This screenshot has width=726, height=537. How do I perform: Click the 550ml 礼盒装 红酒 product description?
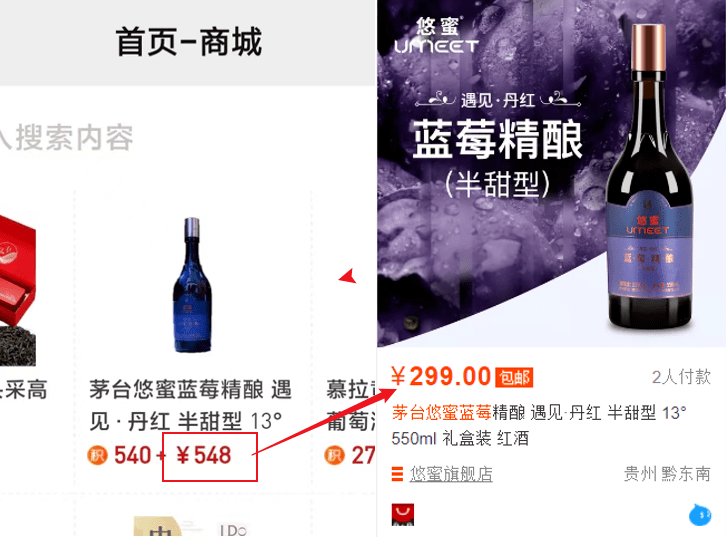(460, 438)
